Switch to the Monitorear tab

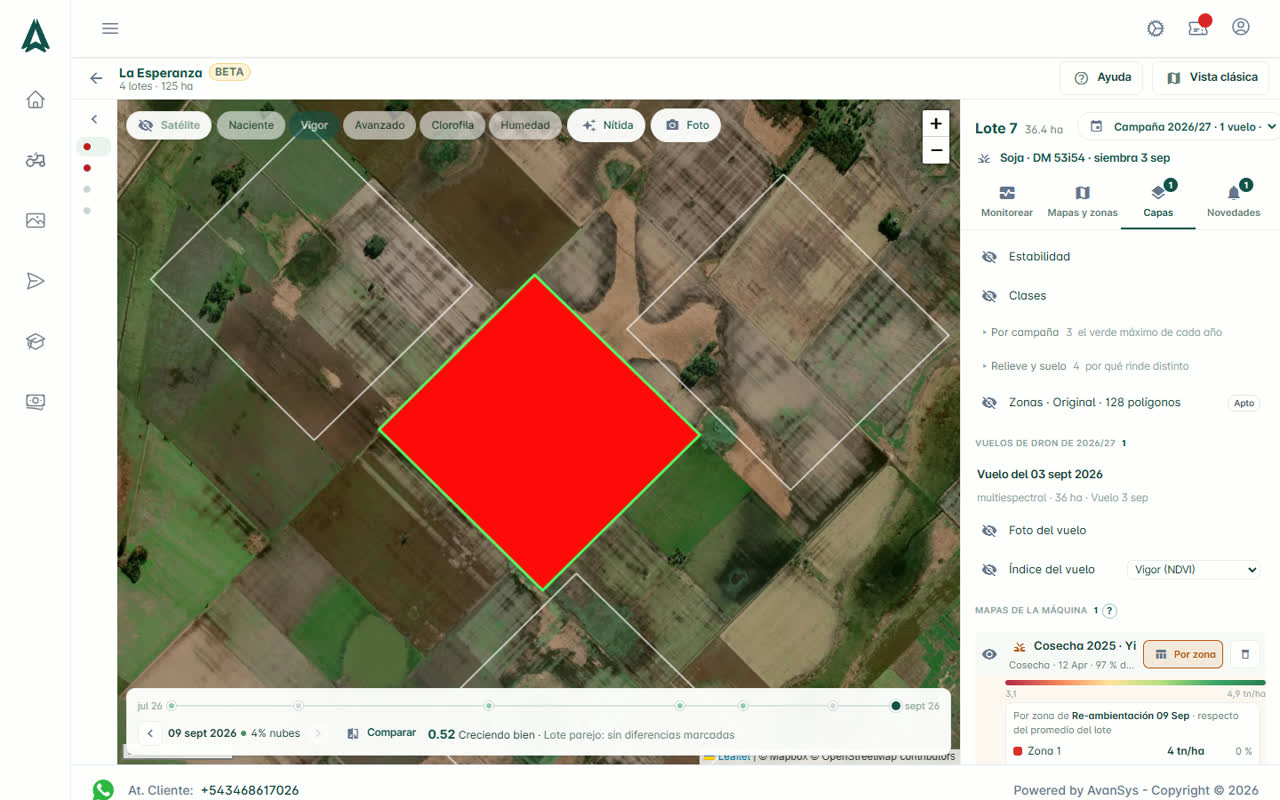click(1007, 201)
